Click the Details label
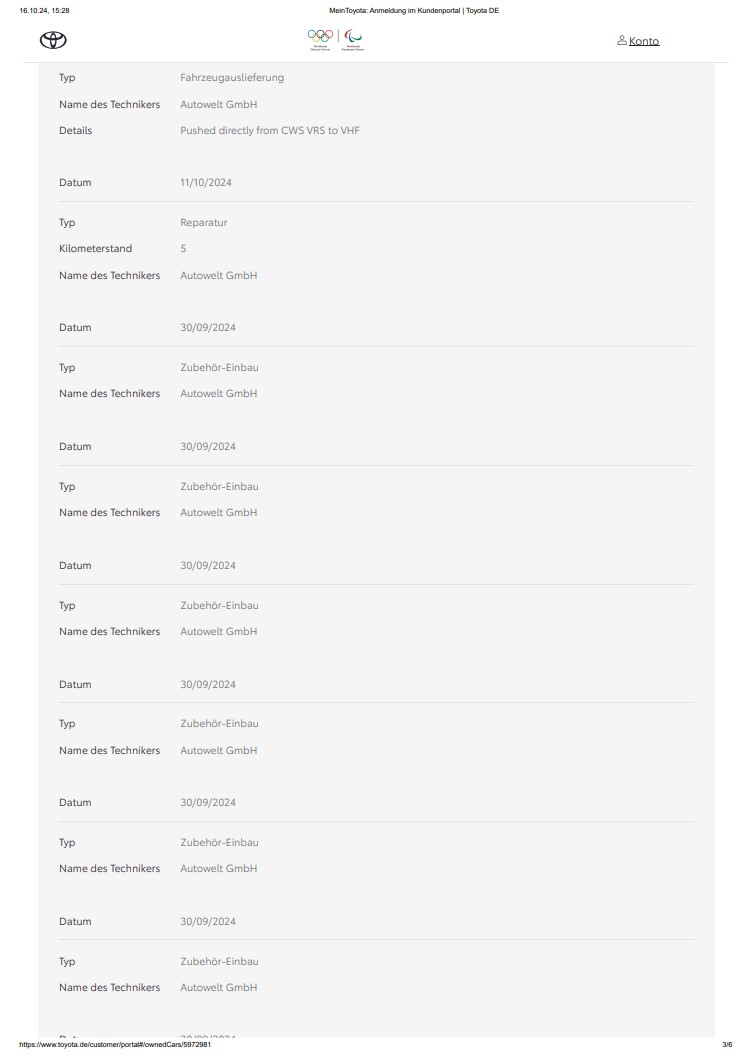 [x=75, y=131]
